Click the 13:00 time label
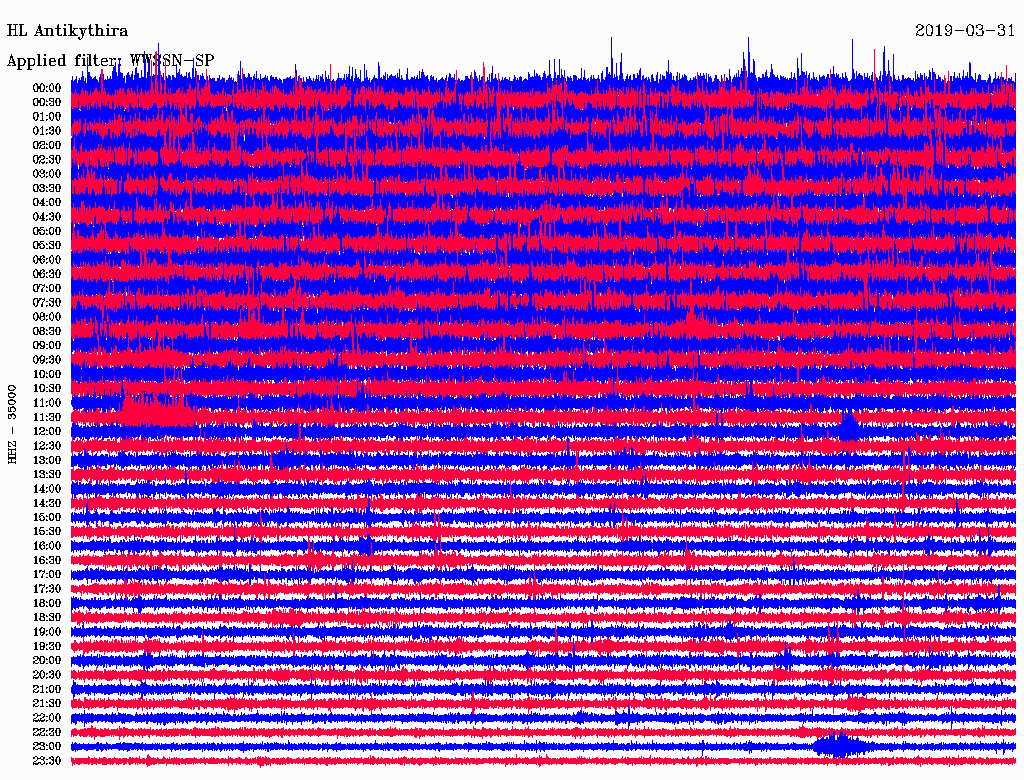 47,460
